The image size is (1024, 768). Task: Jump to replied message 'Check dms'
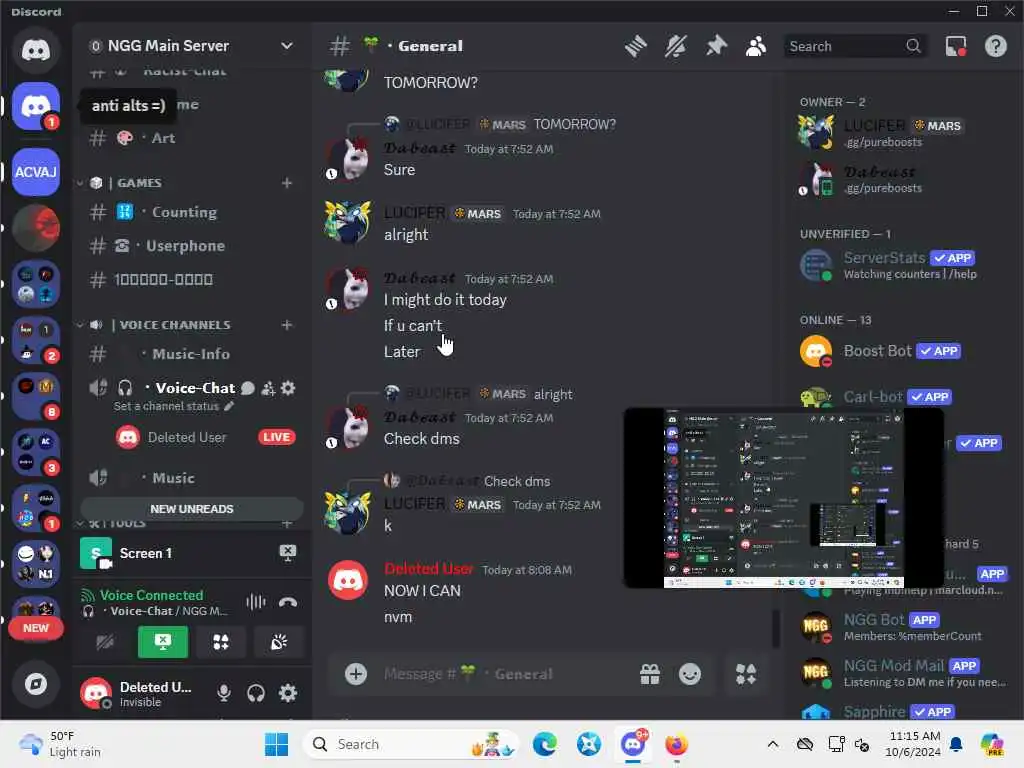click(x=517, y=481)
